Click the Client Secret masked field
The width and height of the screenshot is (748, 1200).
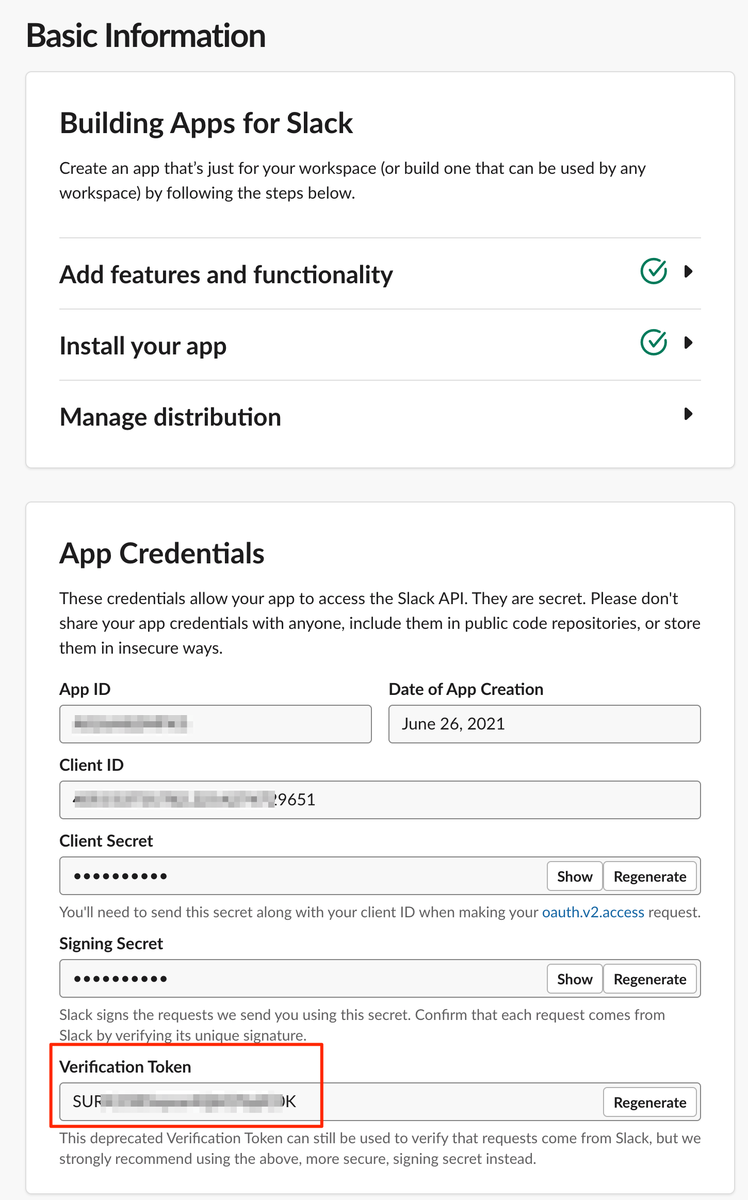pos(380,876)
